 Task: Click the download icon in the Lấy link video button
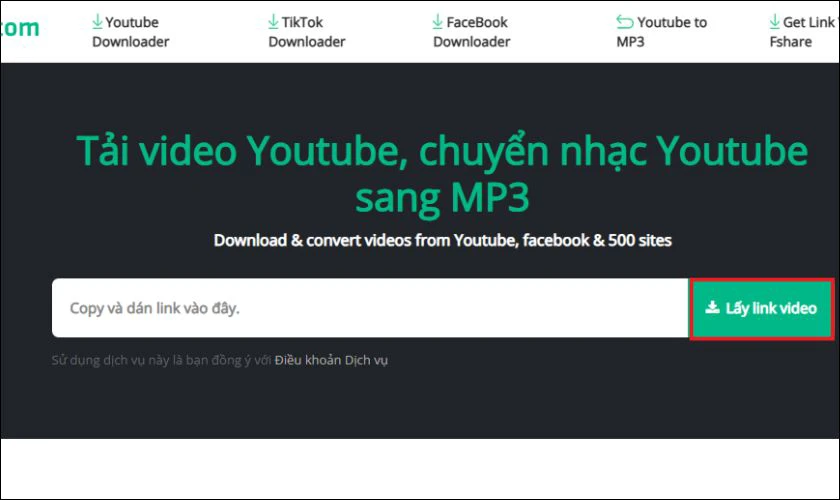[x=712, y=307]
